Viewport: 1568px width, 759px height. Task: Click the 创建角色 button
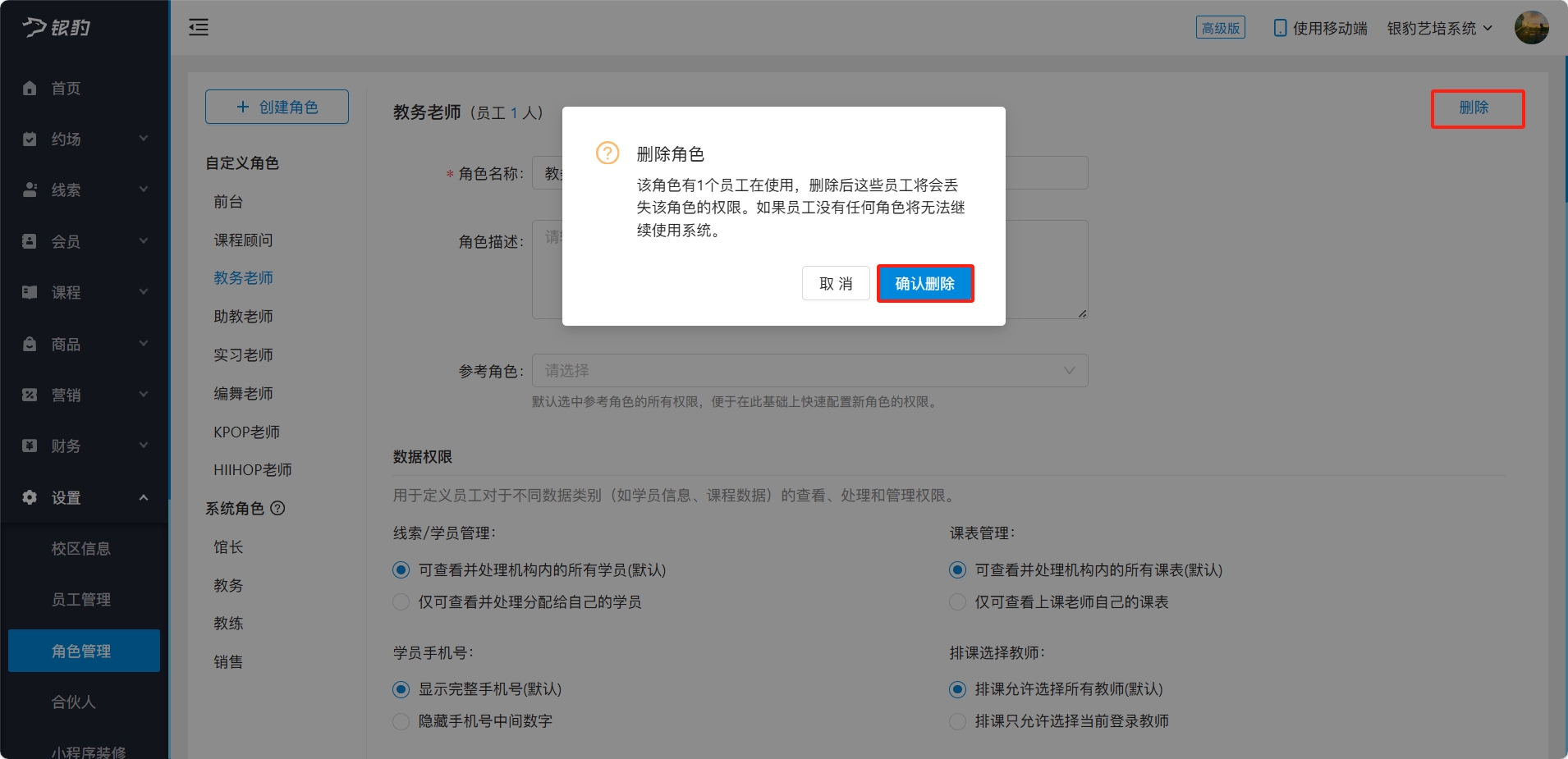tap(277, 107)
